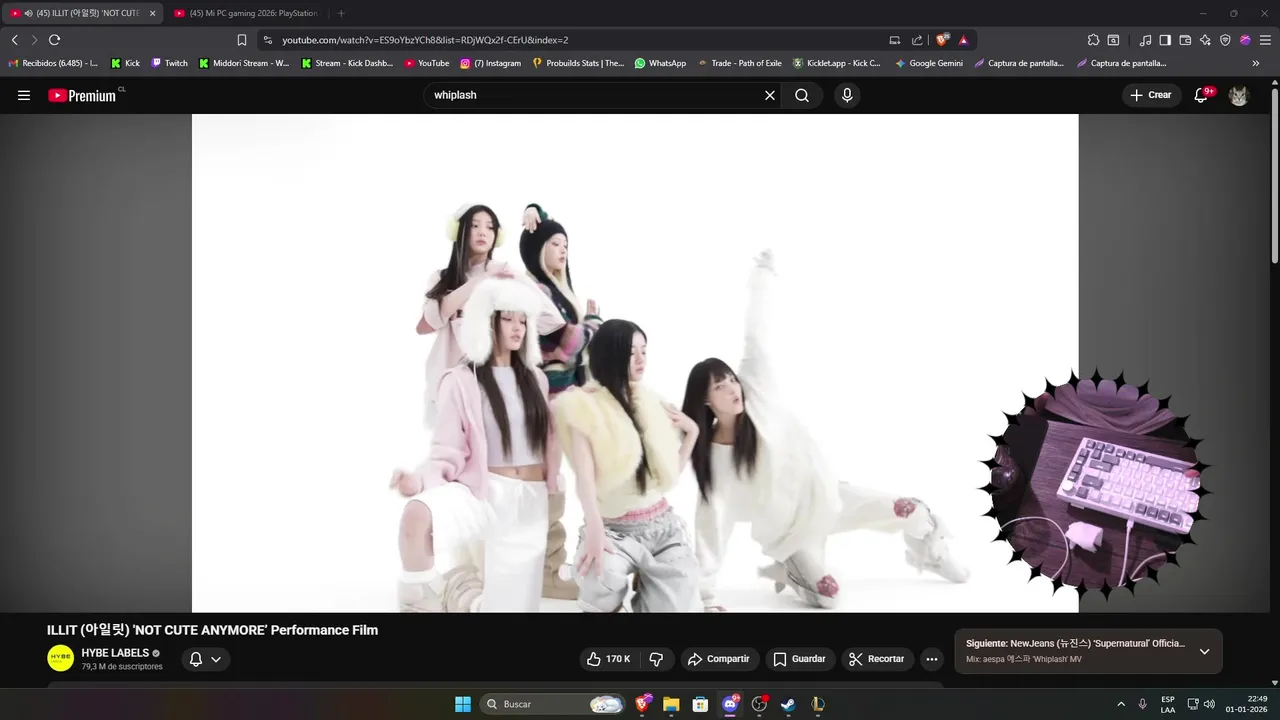Open the Twitch bookmark
Viewport: 1280px width, 720px height.
point(169,63)
